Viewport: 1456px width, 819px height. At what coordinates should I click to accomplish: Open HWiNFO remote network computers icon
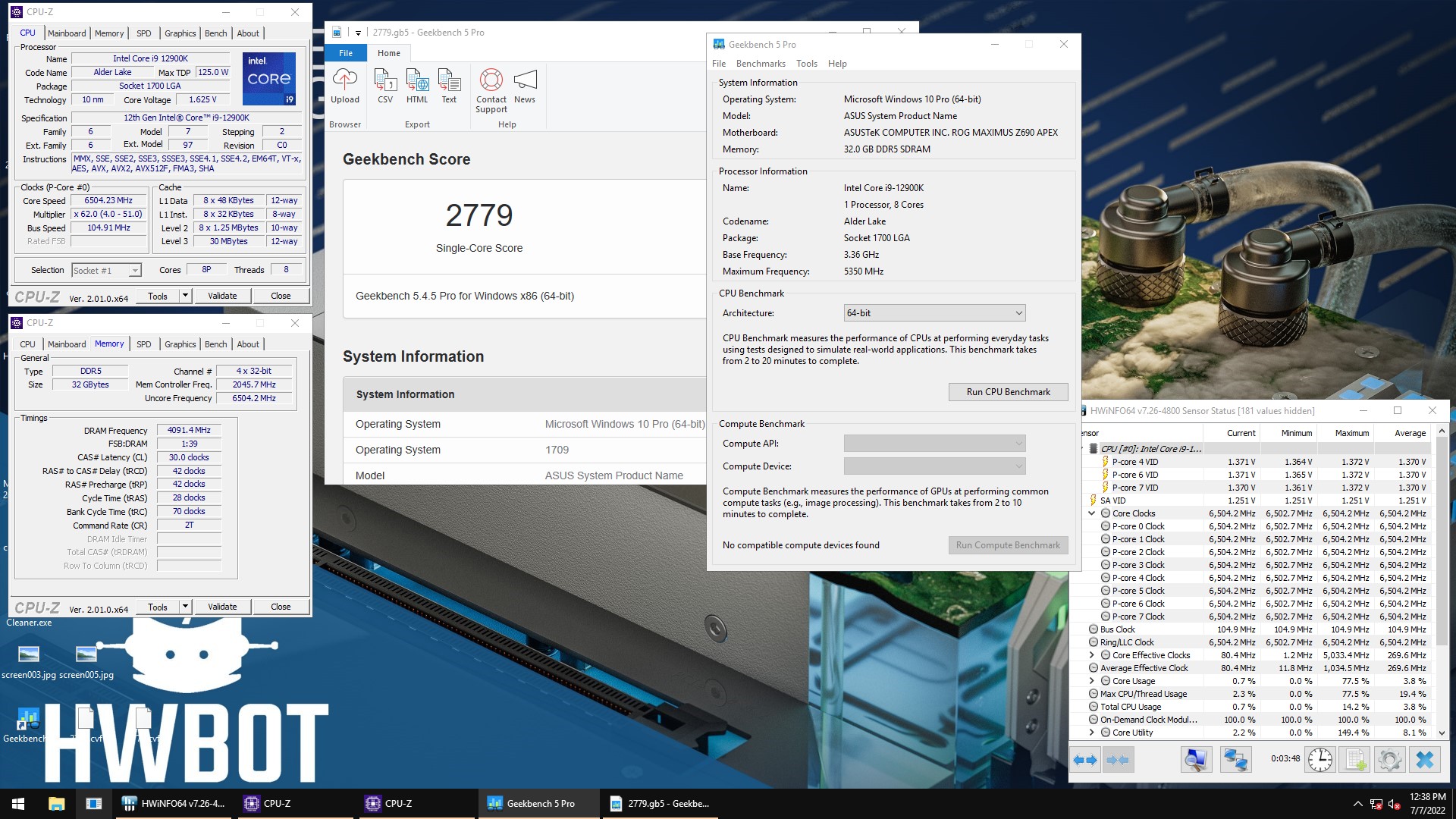coord(1235,760)
